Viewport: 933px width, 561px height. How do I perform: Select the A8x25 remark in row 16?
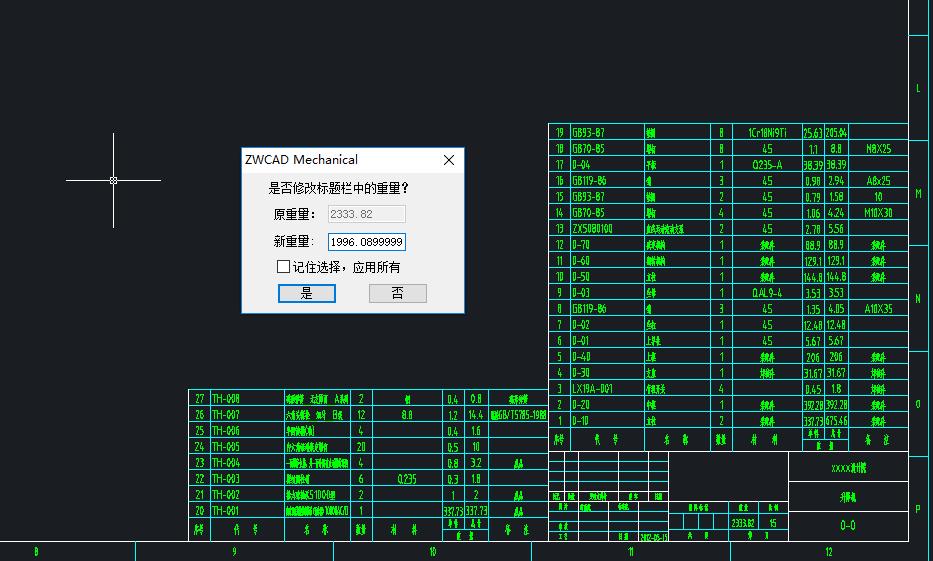click(878, 181)
